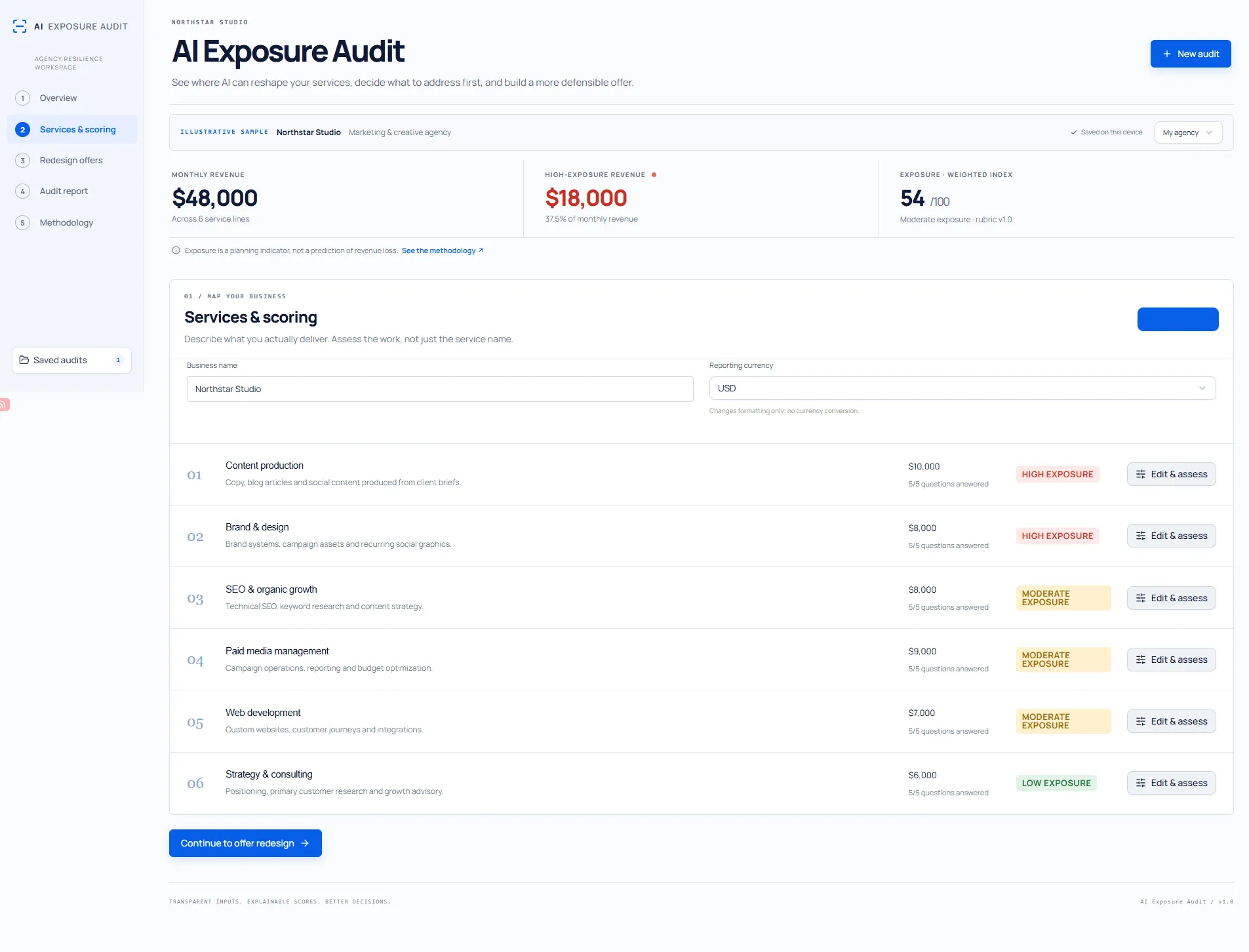The width and height of the screenshot is (1249, 952).
Task: Click the pink feed icon at left edge
Action: pyautogui.click(x=4, y=405)
